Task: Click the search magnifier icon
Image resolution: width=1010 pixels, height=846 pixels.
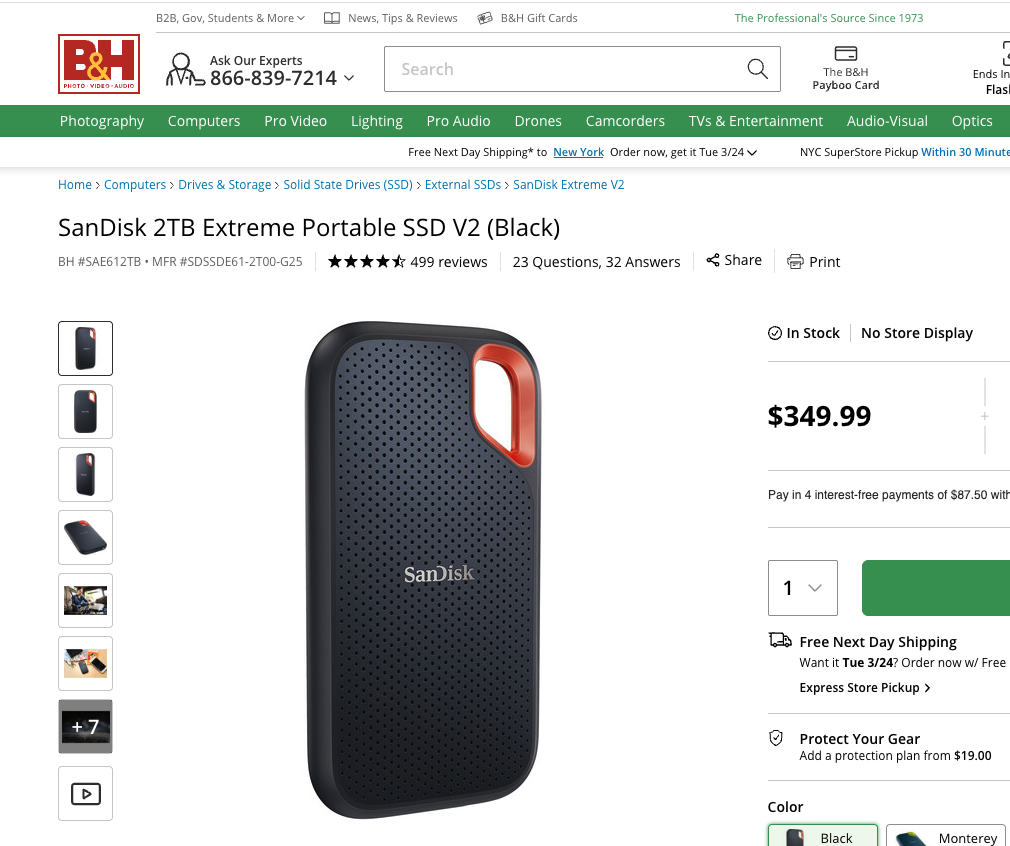Action: tap(758, 69)
